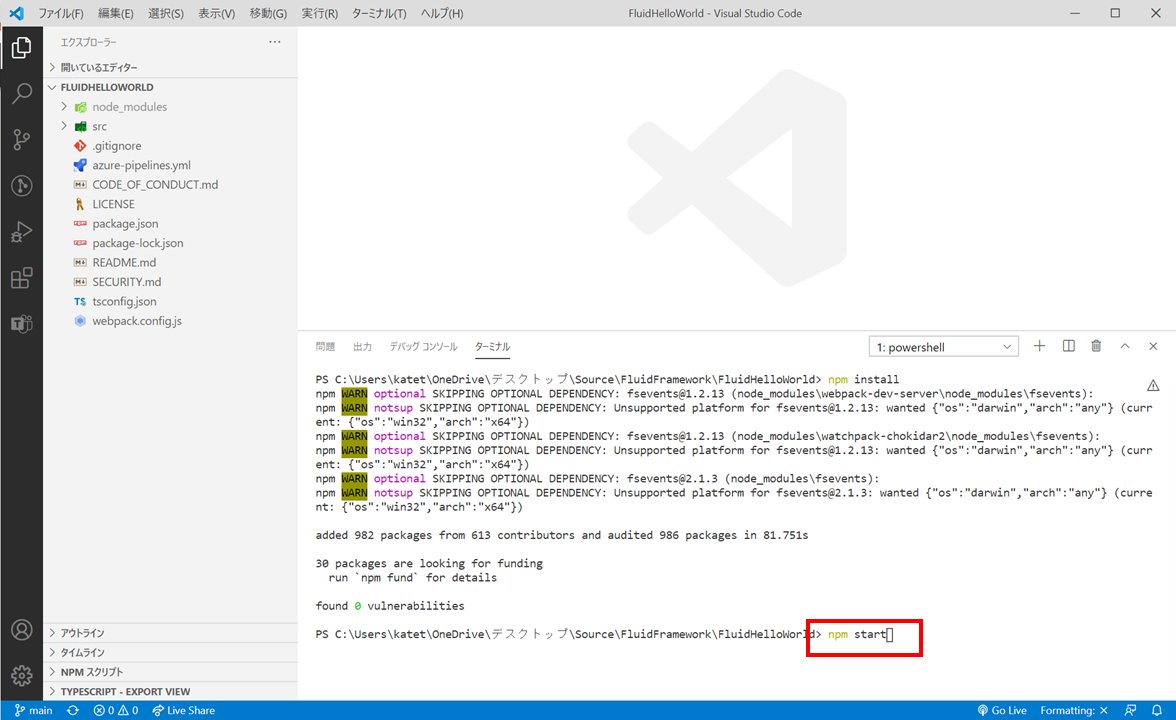Click the notifications bell in the status bar
The width and height of the screenshot is (1176, 720).
click(1158, 710)
